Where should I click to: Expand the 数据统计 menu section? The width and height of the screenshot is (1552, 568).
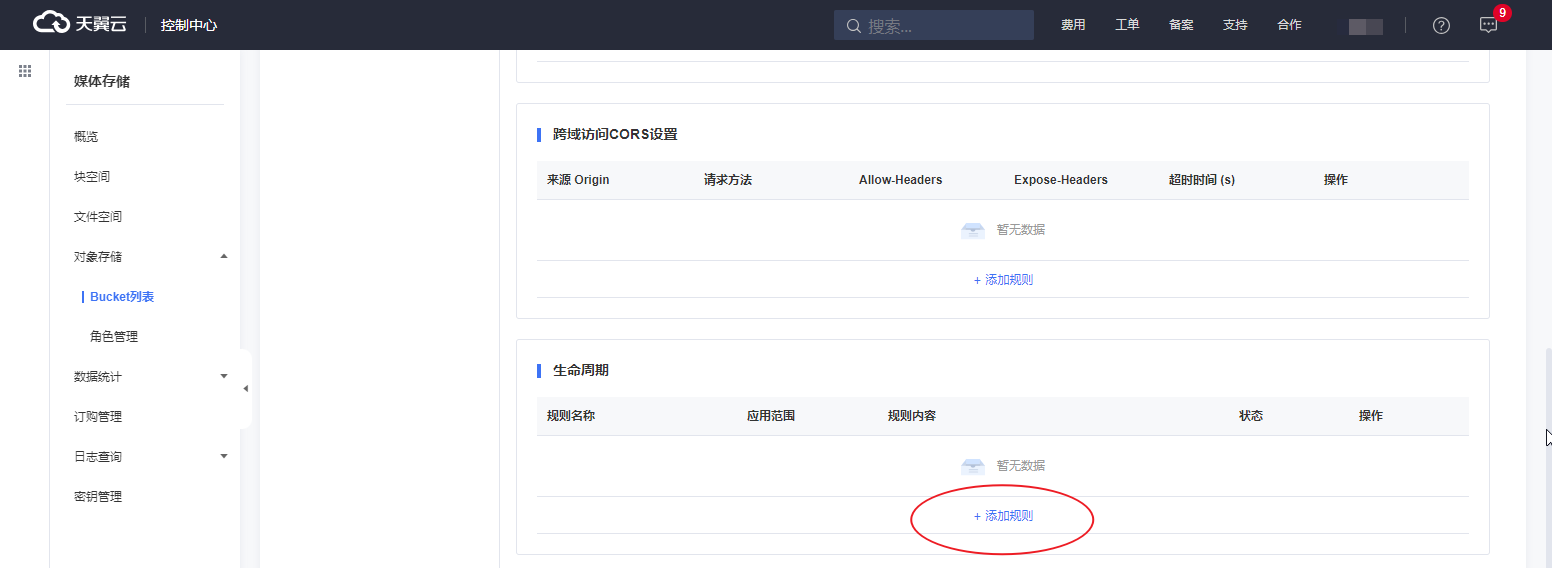[x=224, y=377]
